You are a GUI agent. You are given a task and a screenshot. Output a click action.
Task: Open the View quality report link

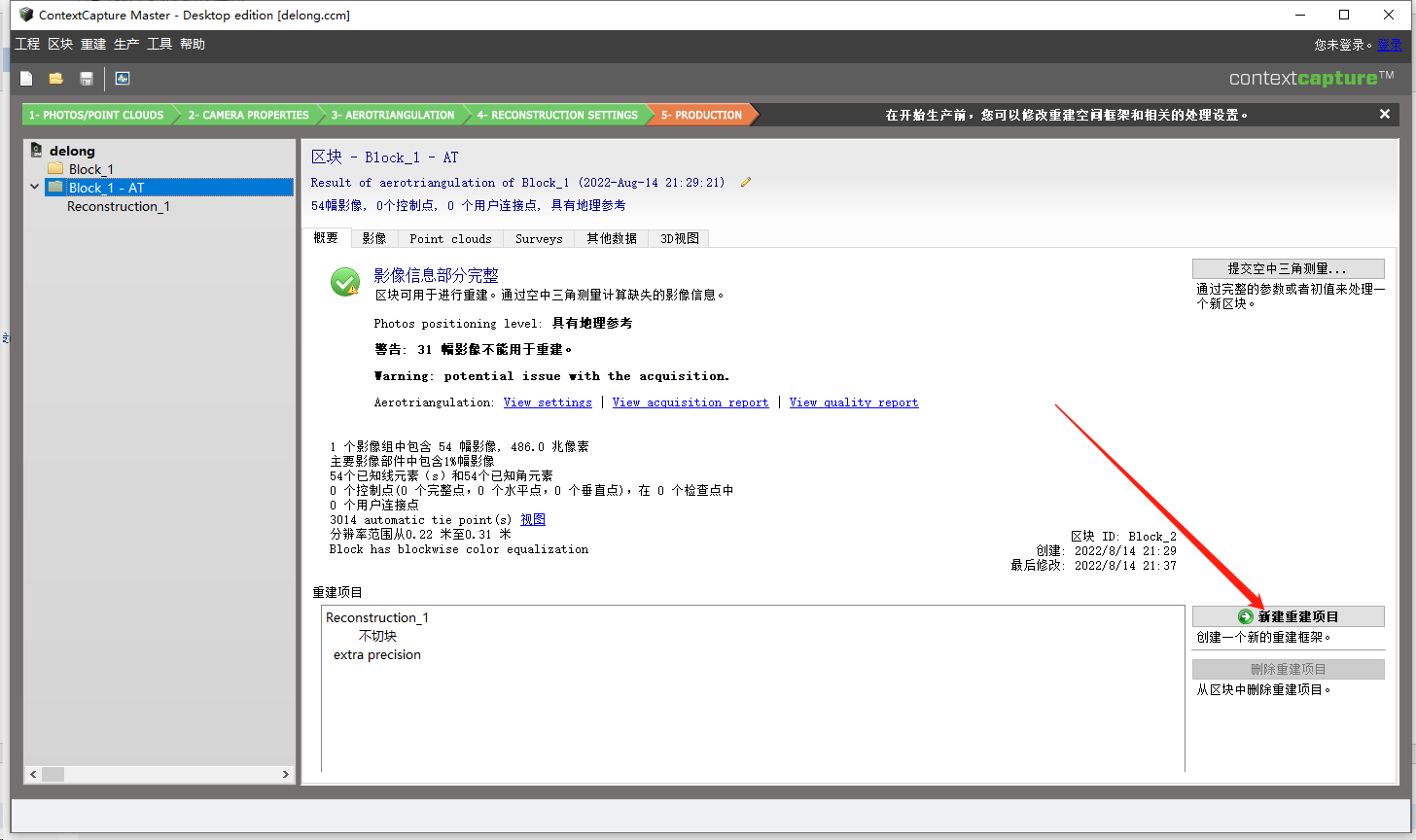point(854,402)
